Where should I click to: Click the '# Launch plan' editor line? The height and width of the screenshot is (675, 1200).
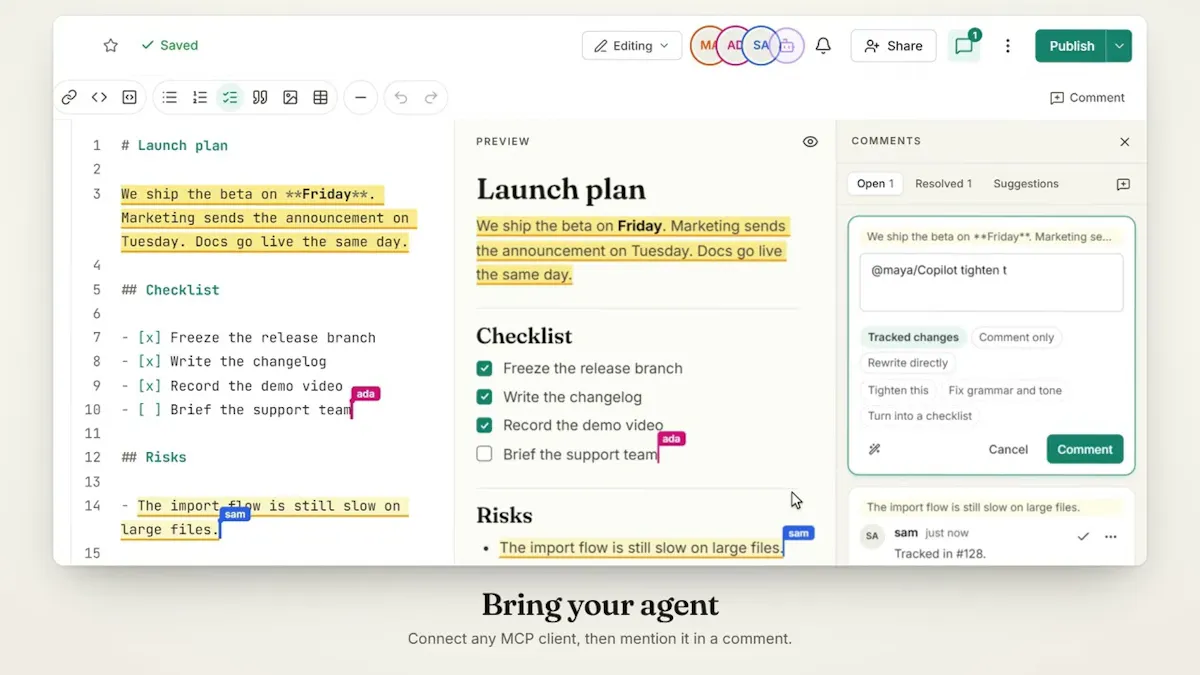(x=175, y=146)
